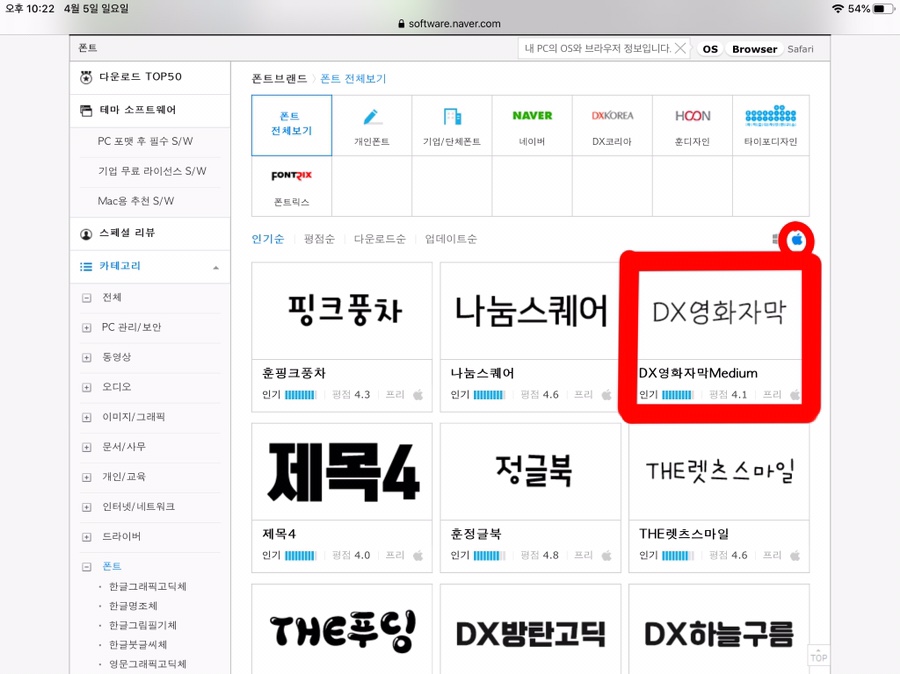Open the 제목4 font preview thumbnail

342,472
